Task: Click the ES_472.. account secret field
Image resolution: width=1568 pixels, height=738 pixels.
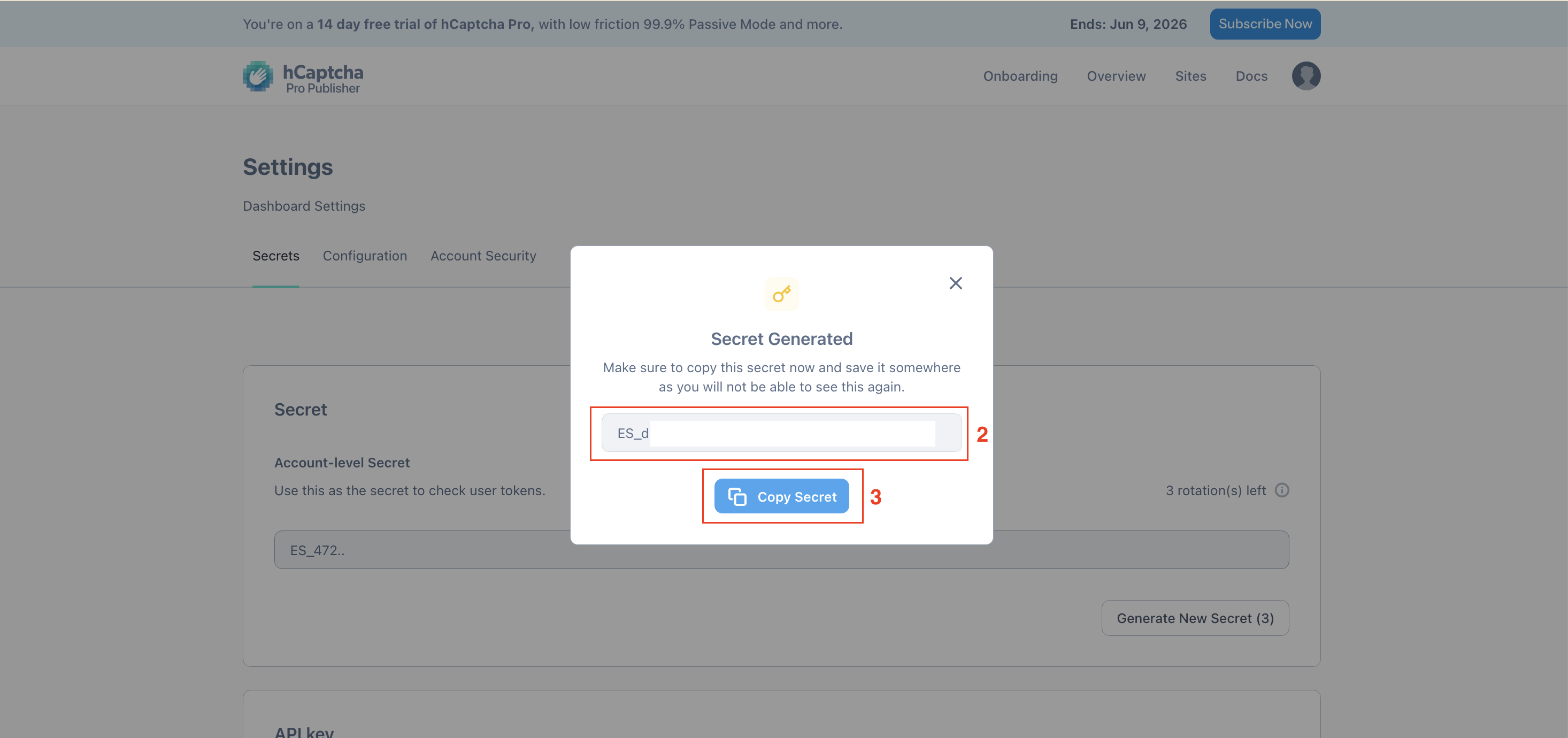Action: 781,550
